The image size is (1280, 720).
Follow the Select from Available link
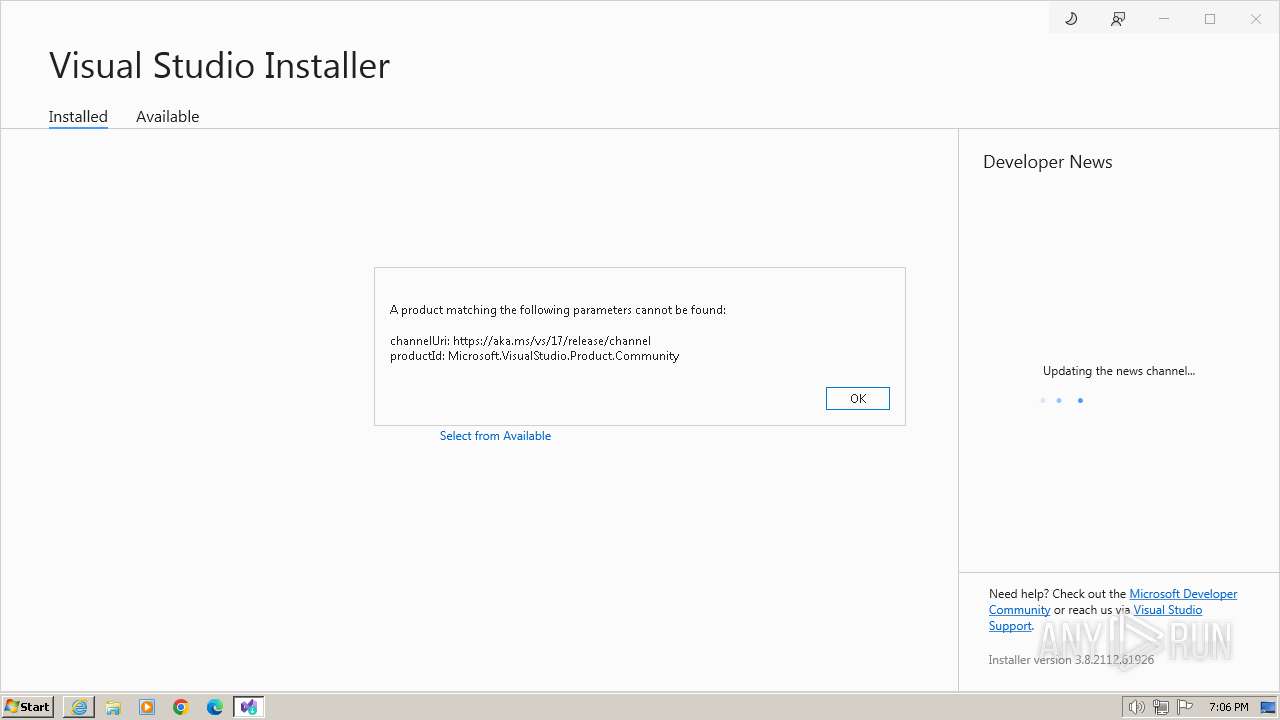pyautogui.click(x=495, y=436)
